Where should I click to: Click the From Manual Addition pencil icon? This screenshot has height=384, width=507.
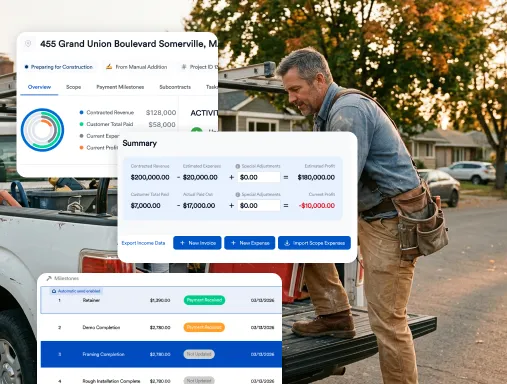coord(109,67)
